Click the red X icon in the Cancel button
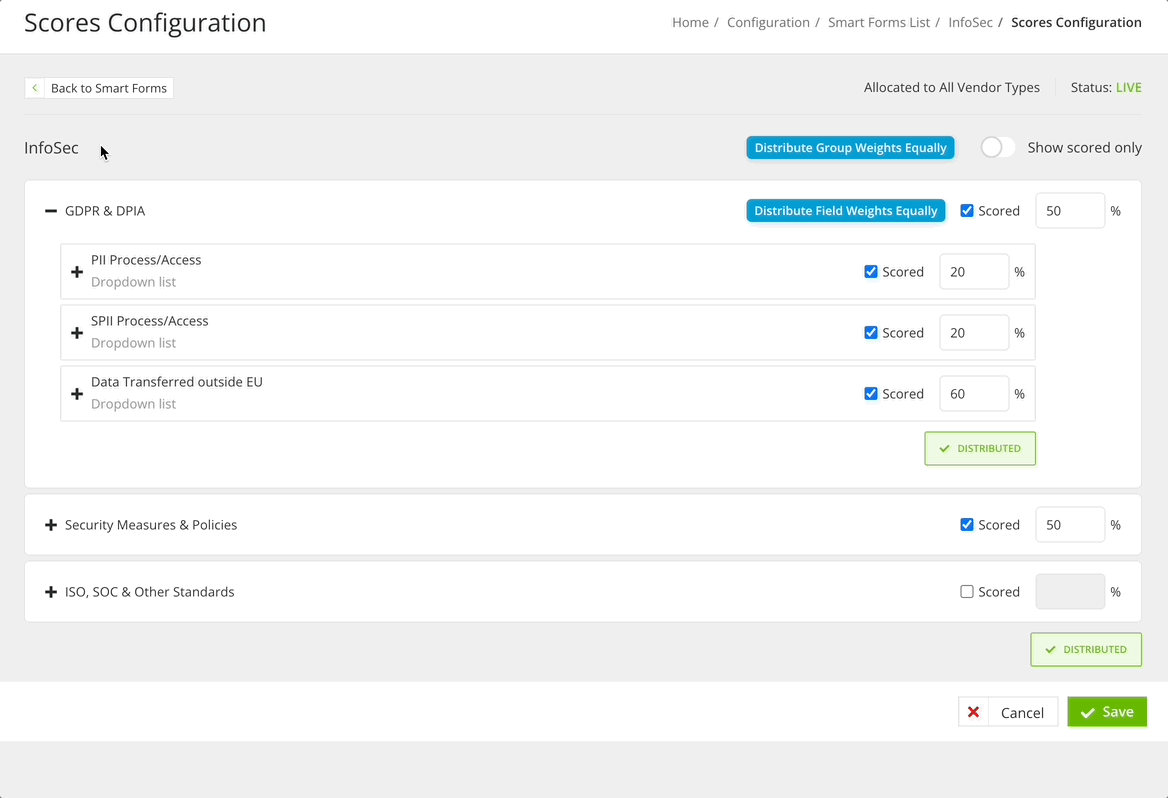This screenshot has height=798, width=1168. [973, 711]
